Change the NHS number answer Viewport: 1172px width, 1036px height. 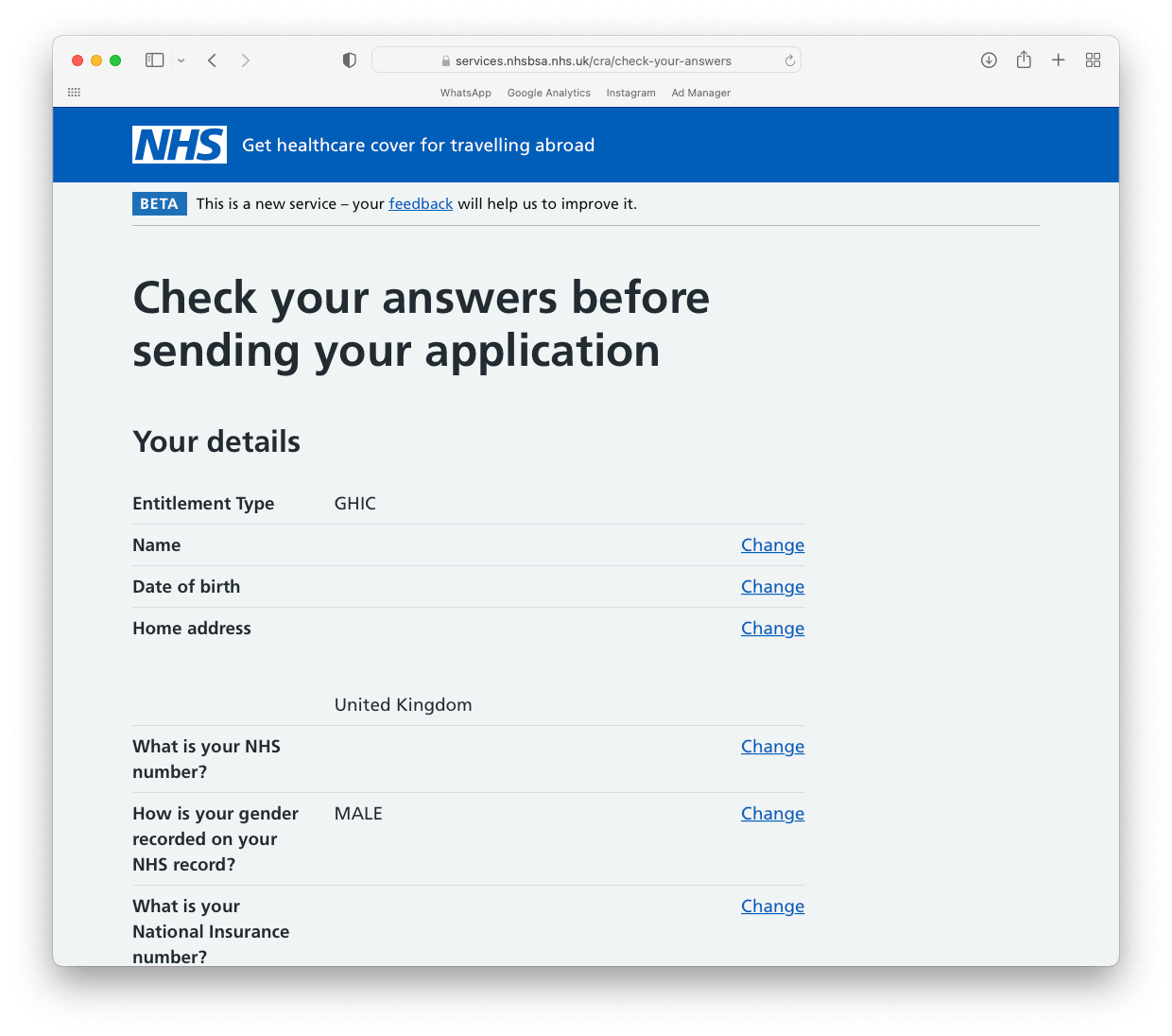pyautogui.click(x=772, y=747)
